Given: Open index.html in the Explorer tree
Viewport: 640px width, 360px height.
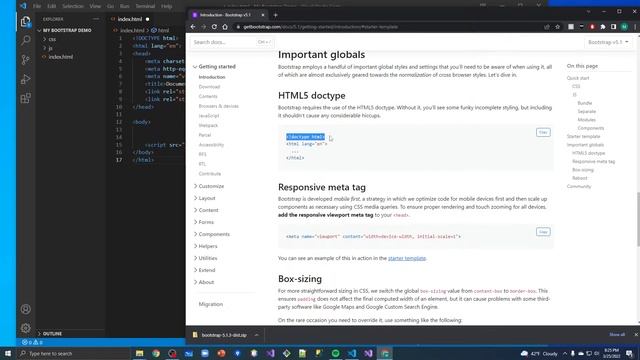Looking at the screenshot, I should pyautogui.click(x=61, y=57).
